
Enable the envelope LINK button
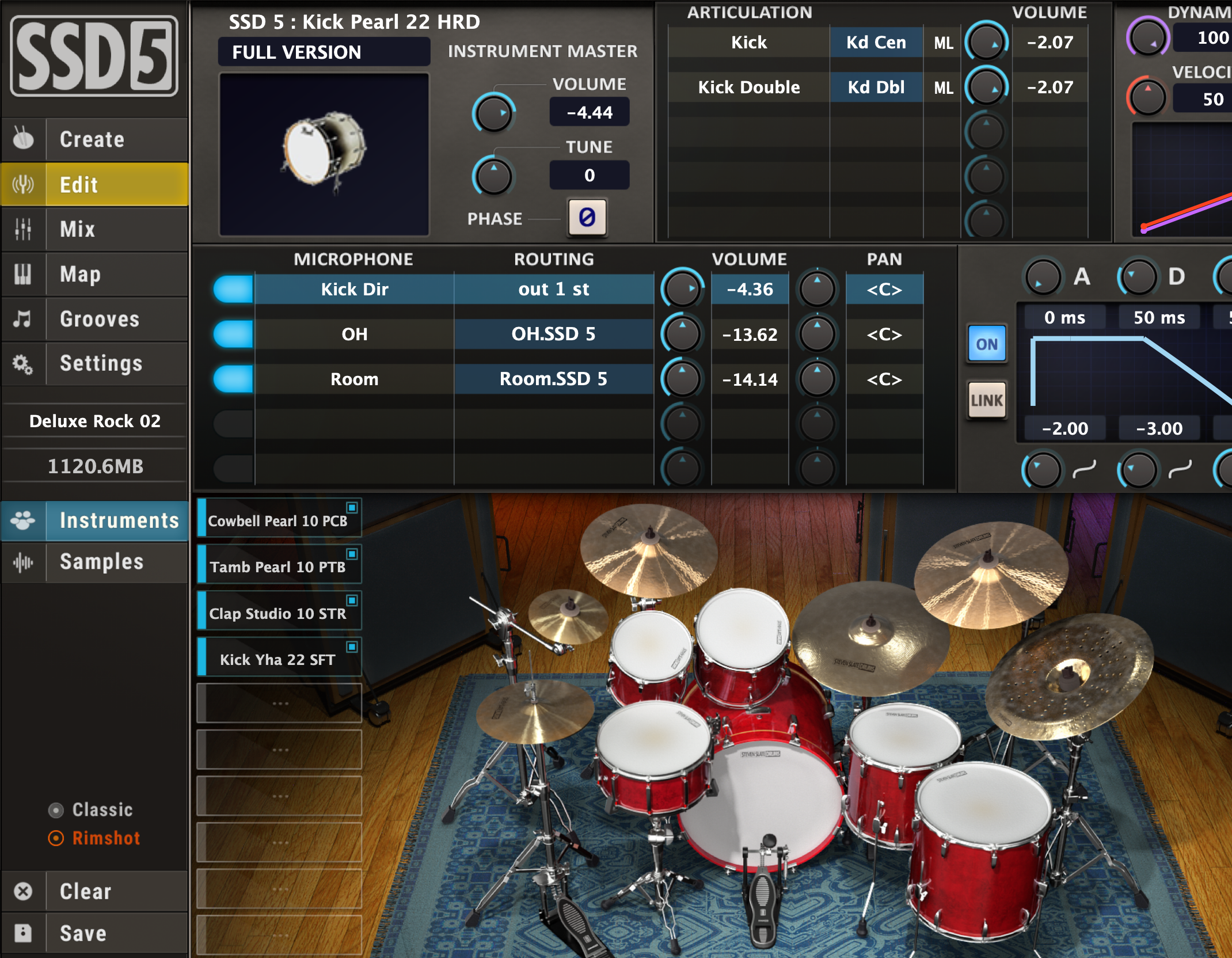(987, 400)
